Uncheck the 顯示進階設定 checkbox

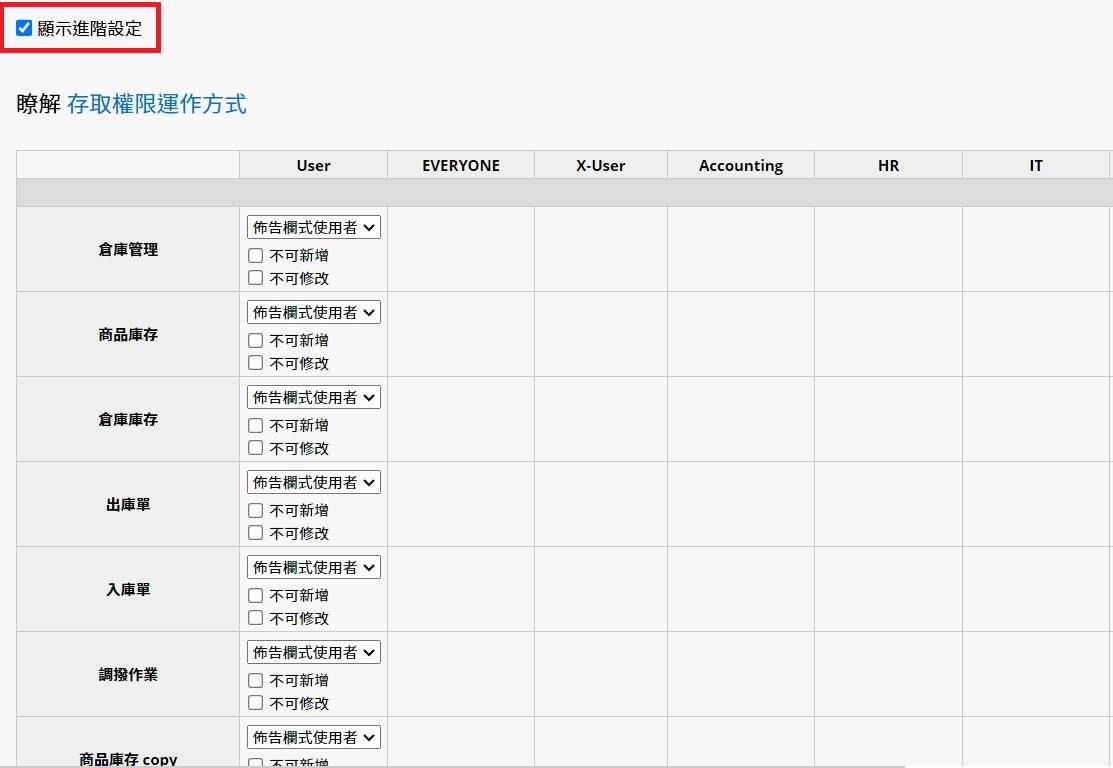[24, 28]
